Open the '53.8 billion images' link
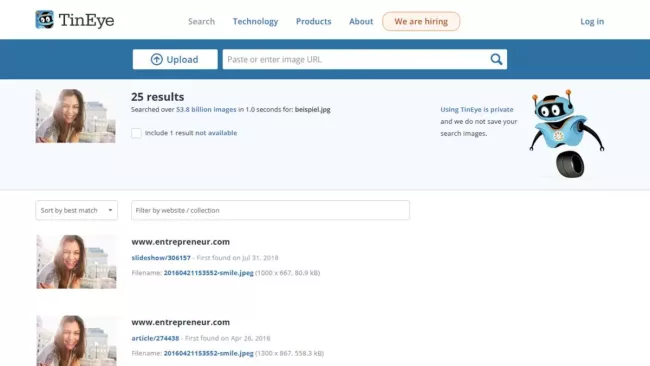650x366 pixels. click(x=206, y=109)
